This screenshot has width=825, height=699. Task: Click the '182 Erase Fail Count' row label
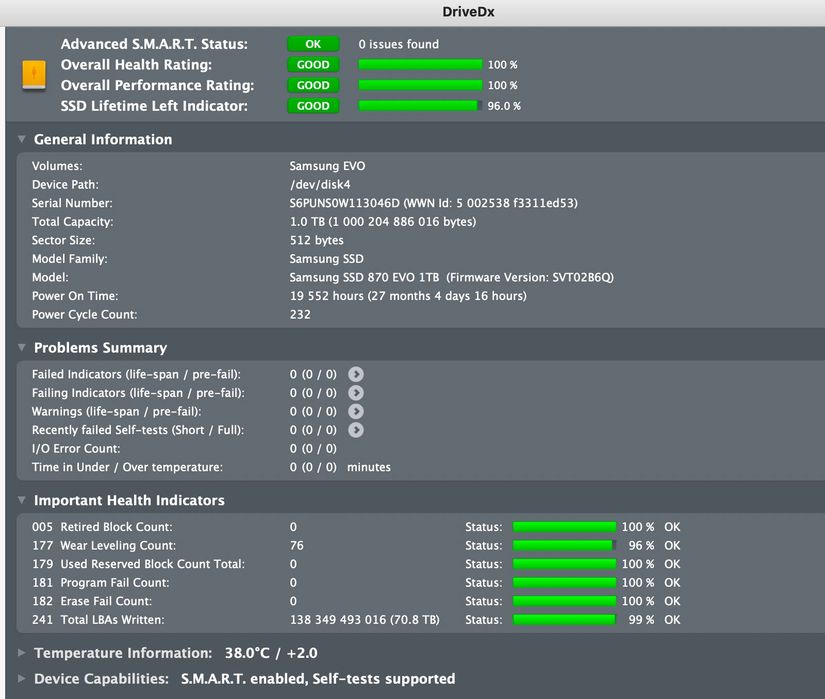(x=92, y=601)
